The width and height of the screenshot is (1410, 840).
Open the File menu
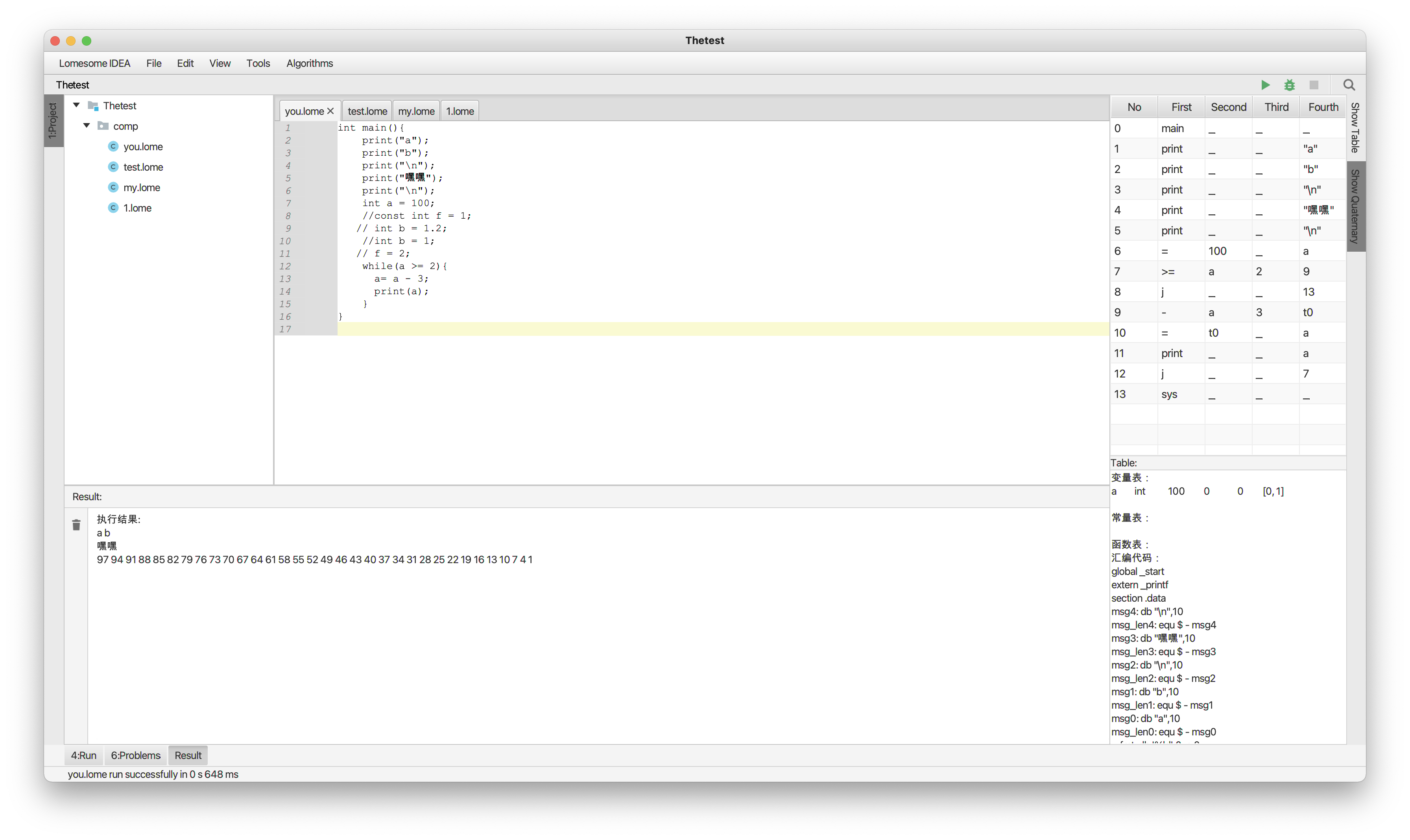coord(153,63)
